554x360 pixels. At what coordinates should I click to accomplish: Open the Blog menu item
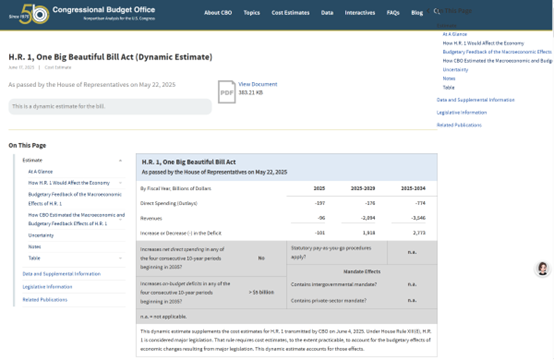(417, 13)
